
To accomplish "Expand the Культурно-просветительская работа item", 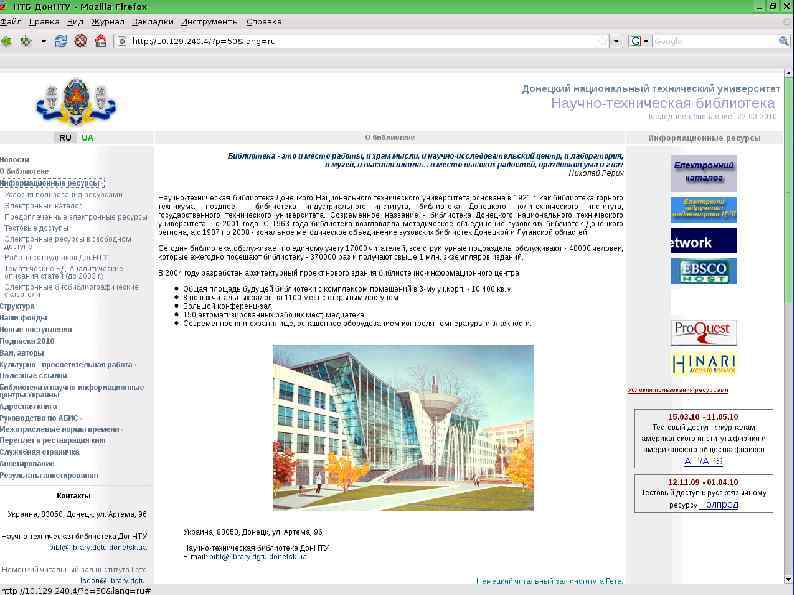I will point(68,364).
